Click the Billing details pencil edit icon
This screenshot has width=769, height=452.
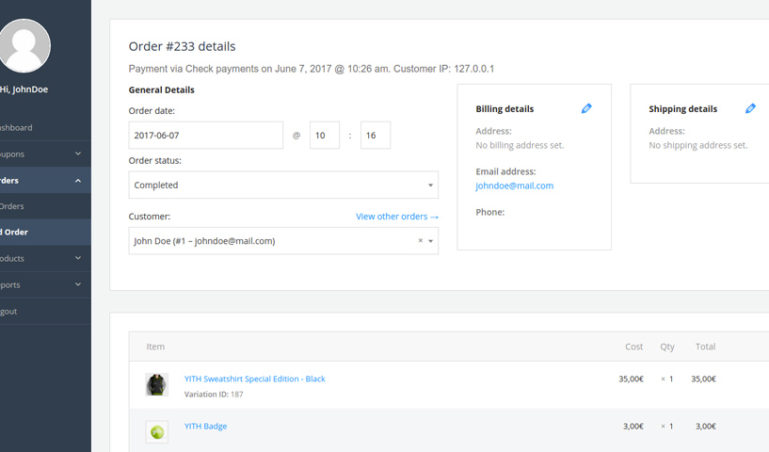click(586, 109)
